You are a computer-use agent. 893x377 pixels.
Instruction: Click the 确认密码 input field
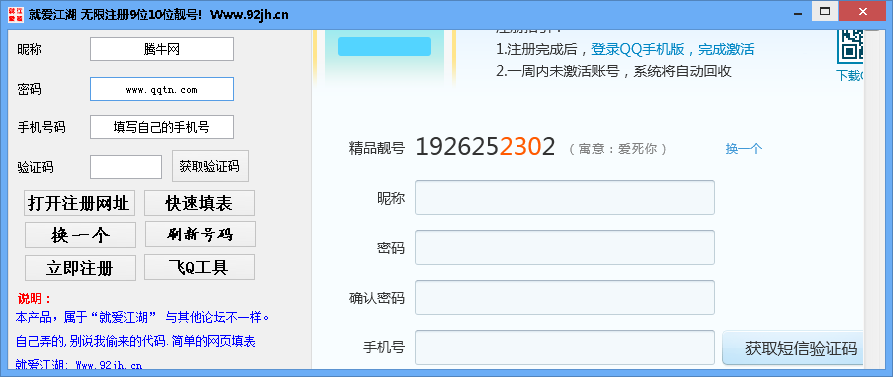pyautogui.click(x=565, y=297)
